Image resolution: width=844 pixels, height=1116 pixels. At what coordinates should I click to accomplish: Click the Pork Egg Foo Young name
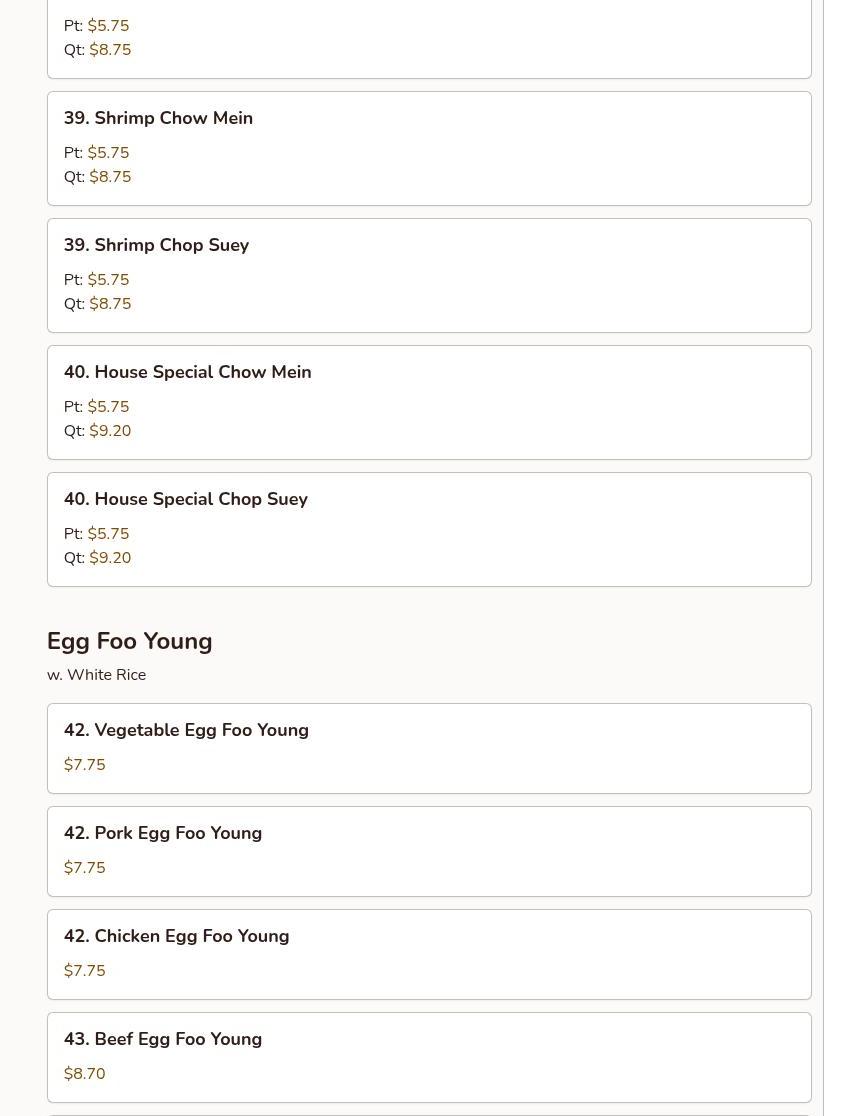(x=162, y=833)
